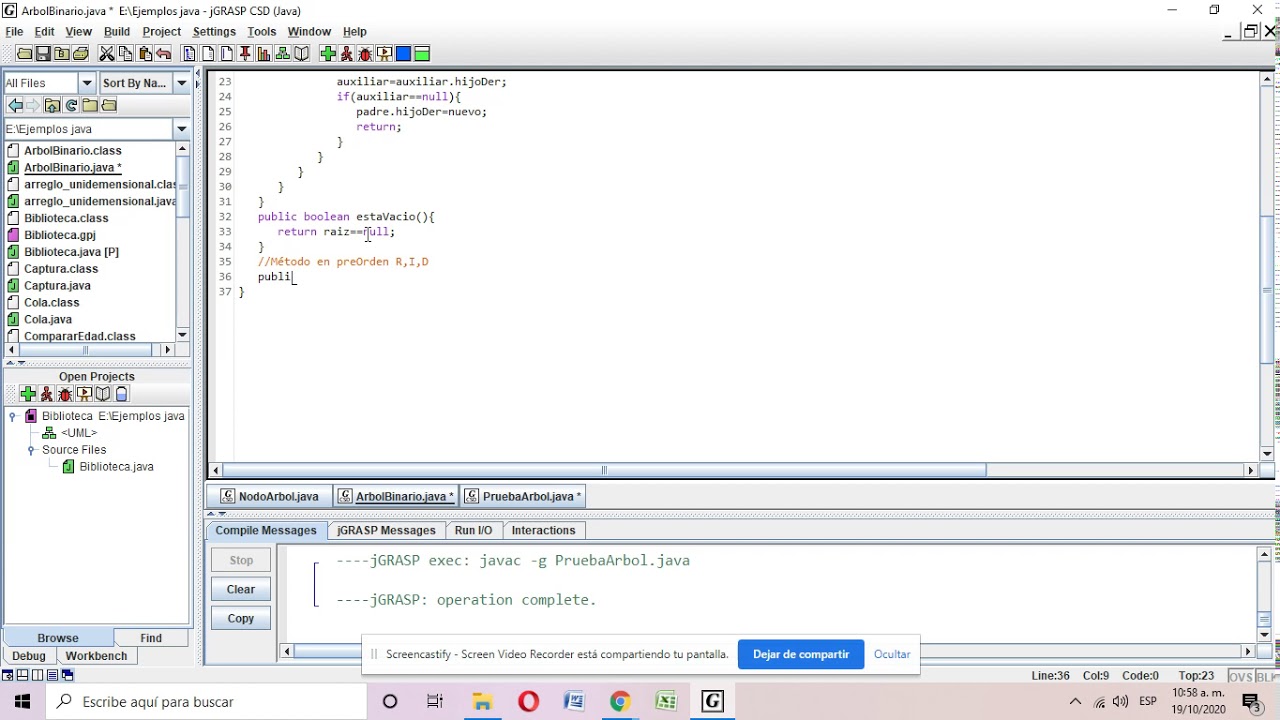
Task: Click the browser back arrow icon
Action: (15, 105)
